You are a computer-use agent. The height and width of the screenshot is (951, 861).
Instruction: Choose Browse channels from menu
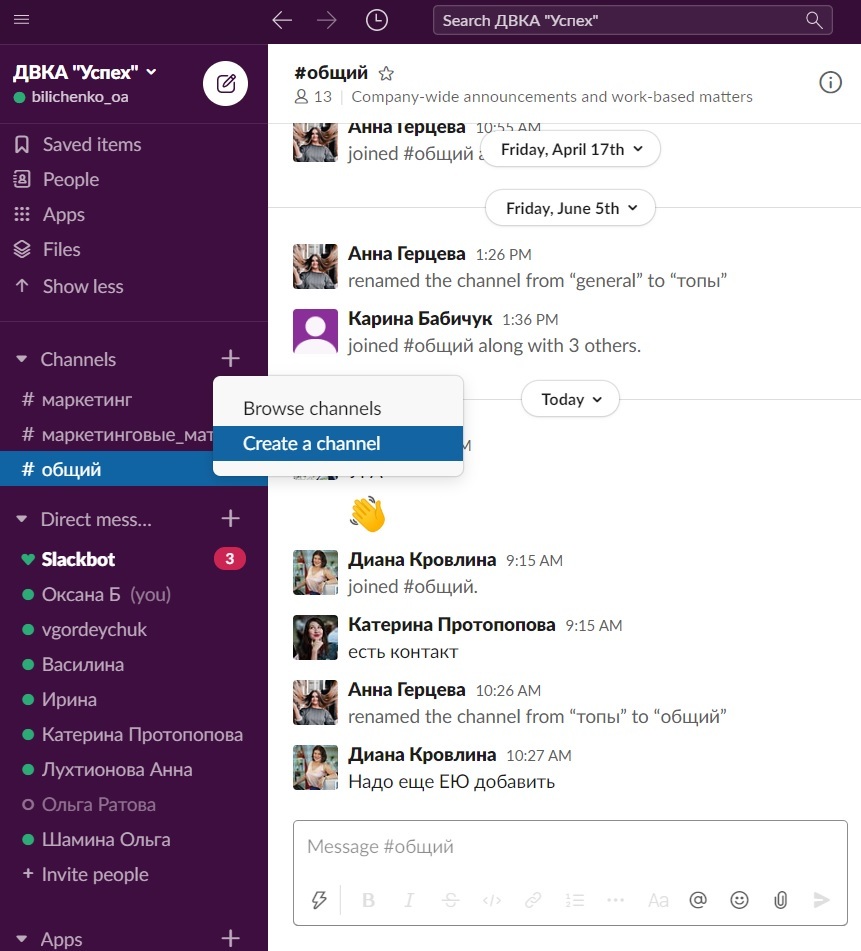point(338,409)
